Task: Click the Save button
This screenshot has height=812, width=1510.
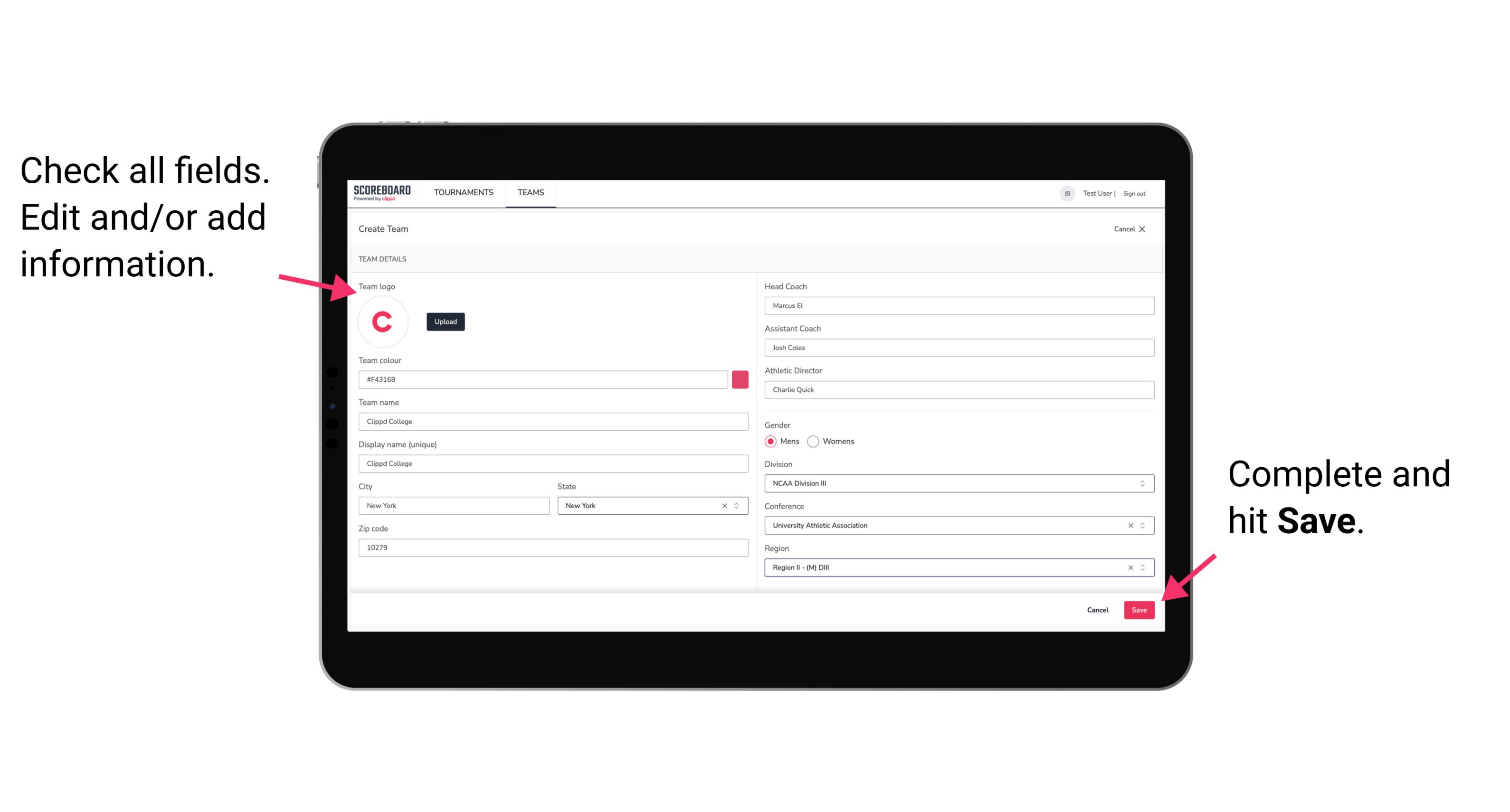Action: click(1140, 608)
